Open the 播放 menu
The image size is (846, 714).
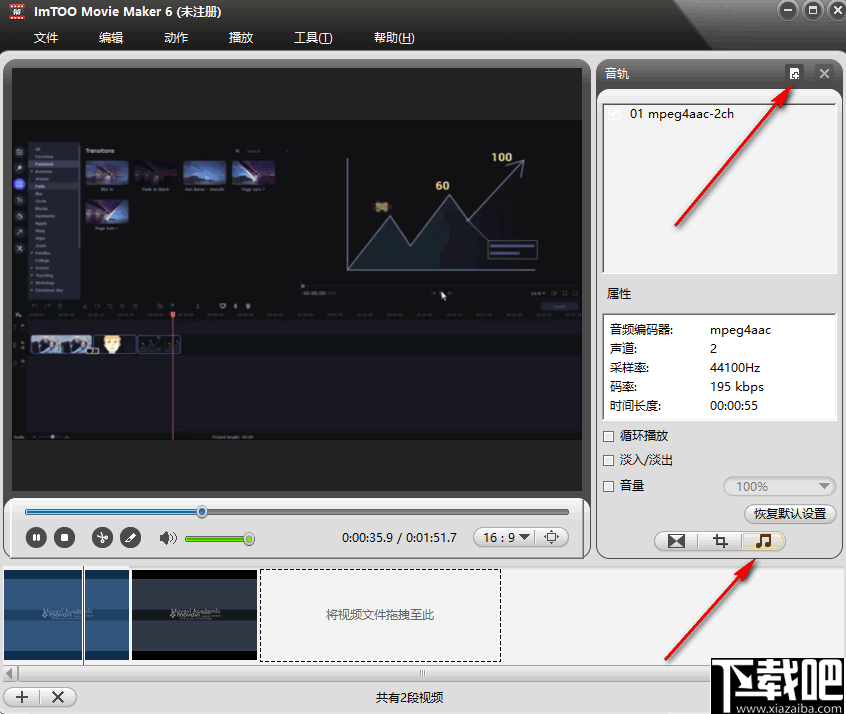pyautogui.click(x=240, y=37)
